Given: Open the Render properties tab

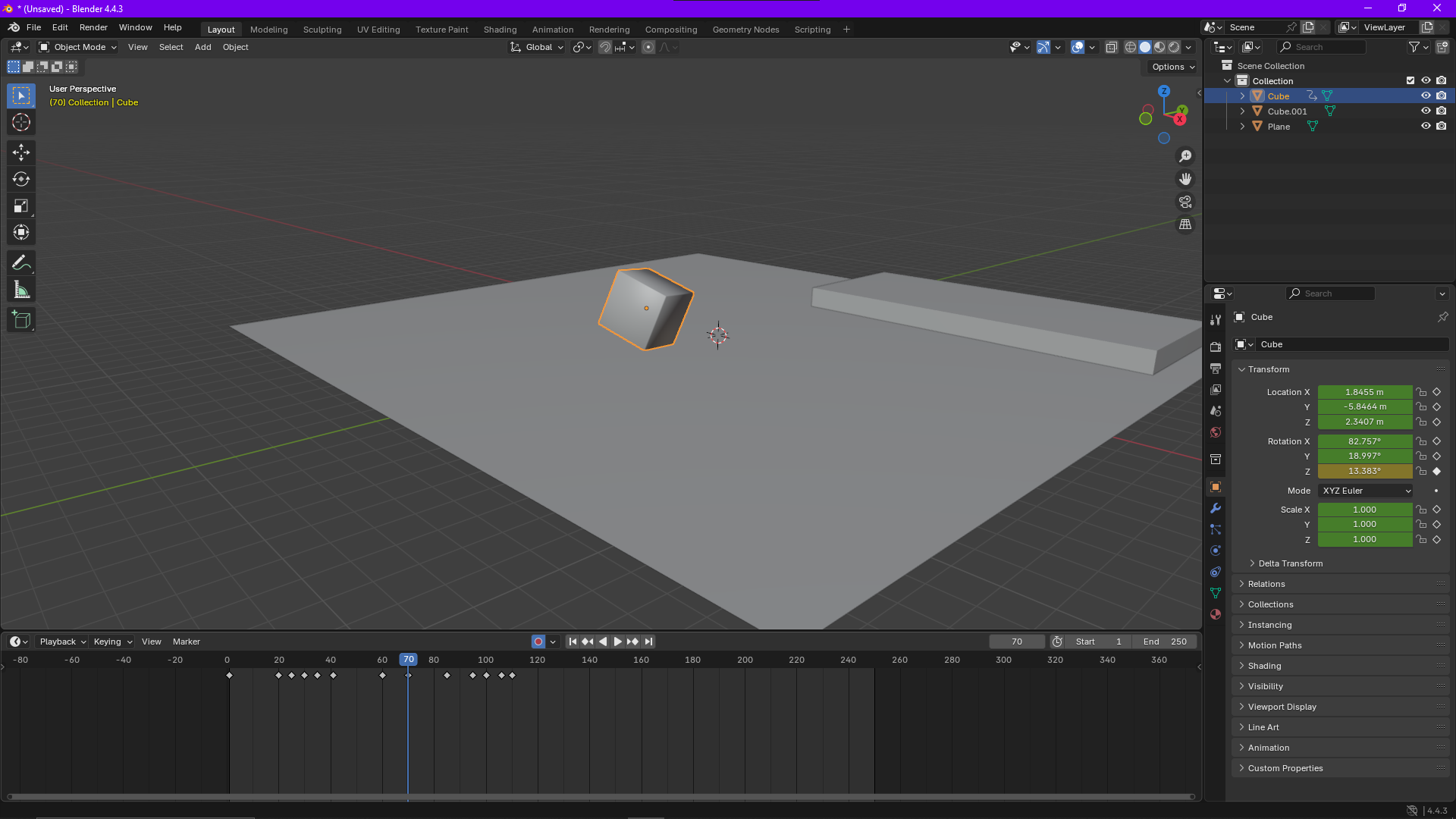Looking at the screenshot, I should [1216, 347].
